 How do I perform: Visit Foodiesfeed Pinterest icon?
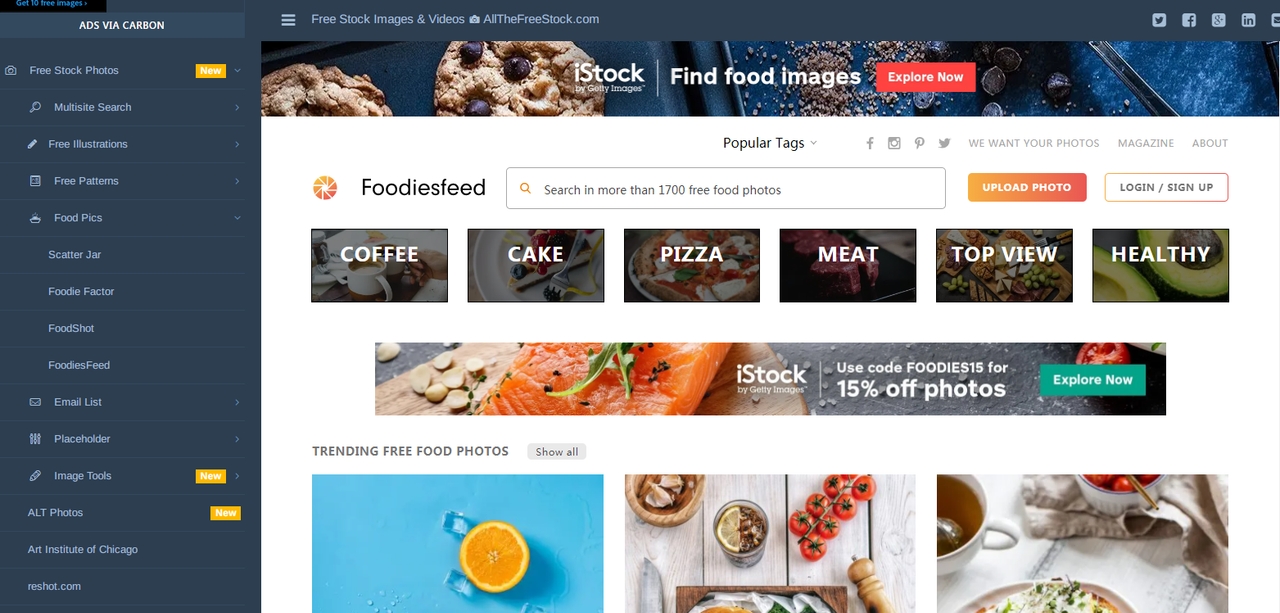(x=919, y=143)
